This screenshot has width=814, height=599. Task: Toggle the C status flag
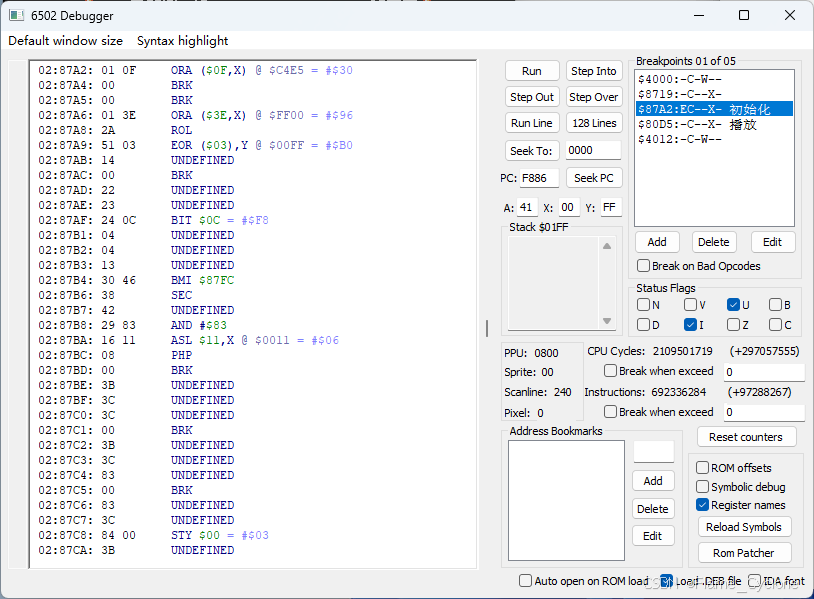pos(776,325)
